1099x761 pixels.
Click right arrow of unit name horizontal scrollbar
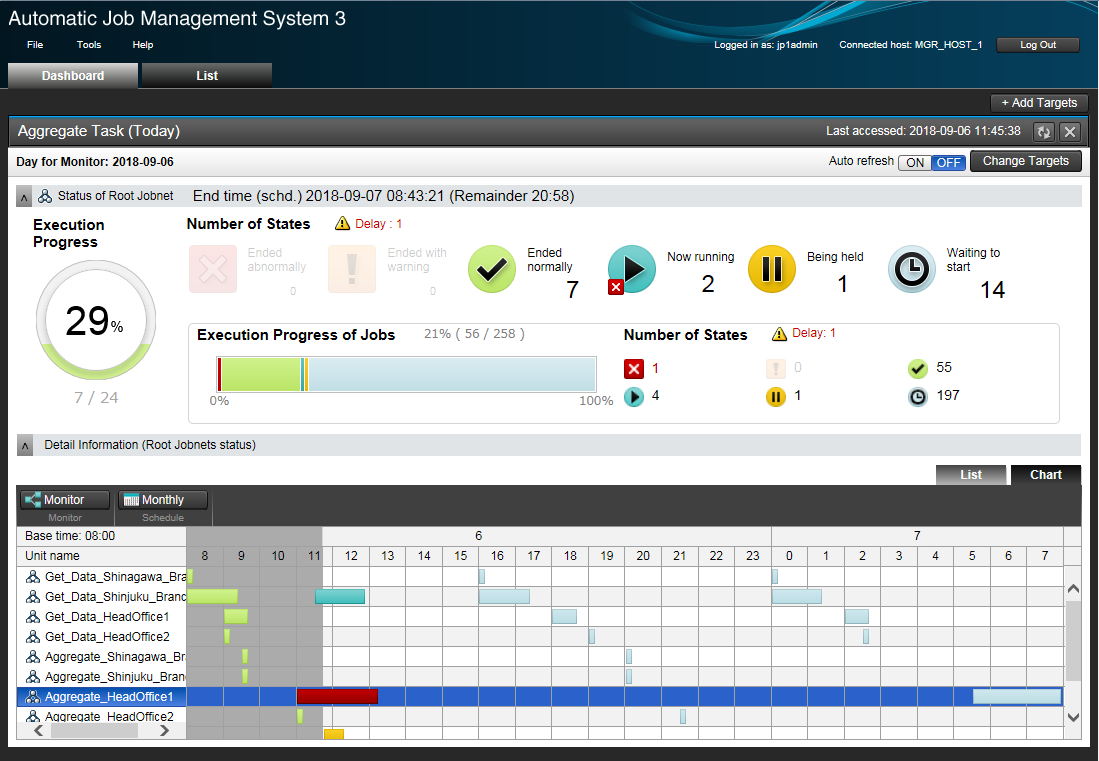click(x=165, y=731)
